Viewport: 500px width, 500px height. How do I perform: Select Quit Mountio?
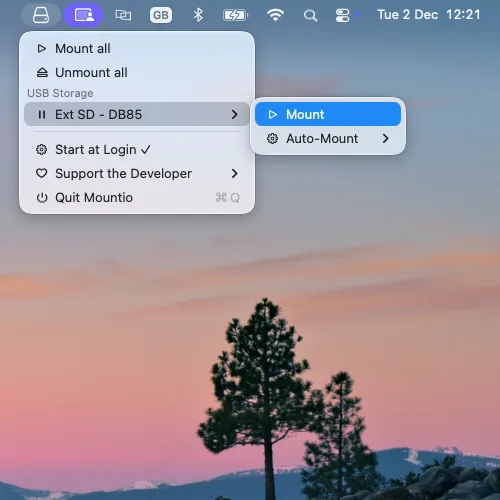[x=137, y=197]
